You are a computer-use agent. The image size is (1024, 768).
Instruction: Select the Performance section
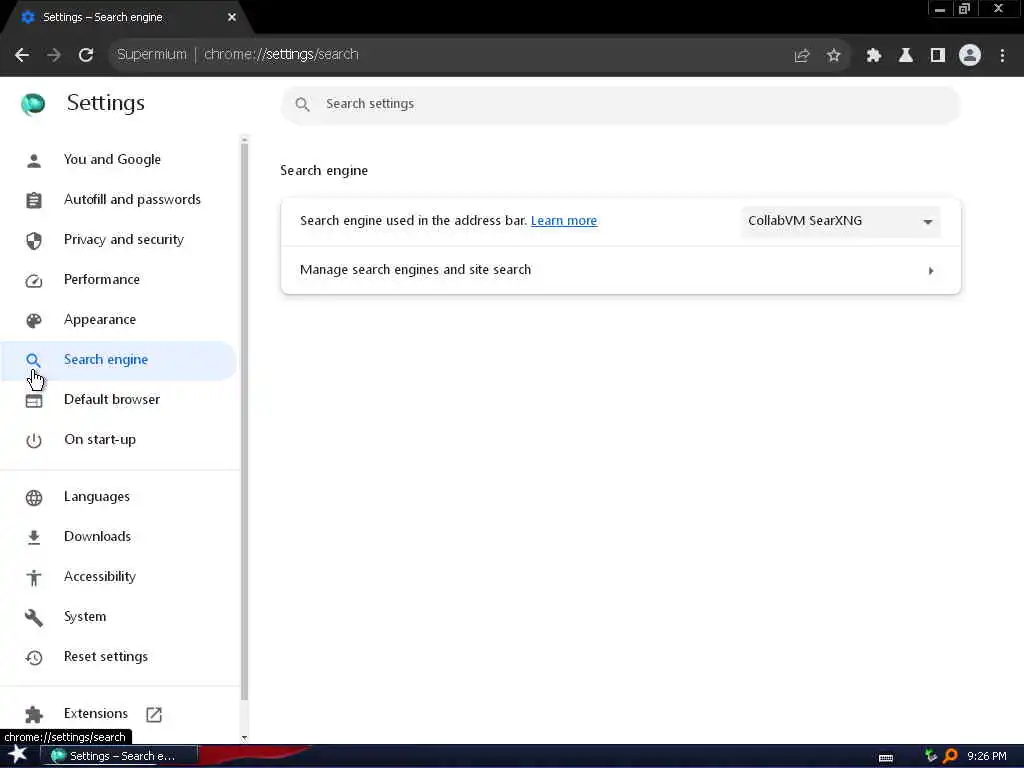point(118,280)
